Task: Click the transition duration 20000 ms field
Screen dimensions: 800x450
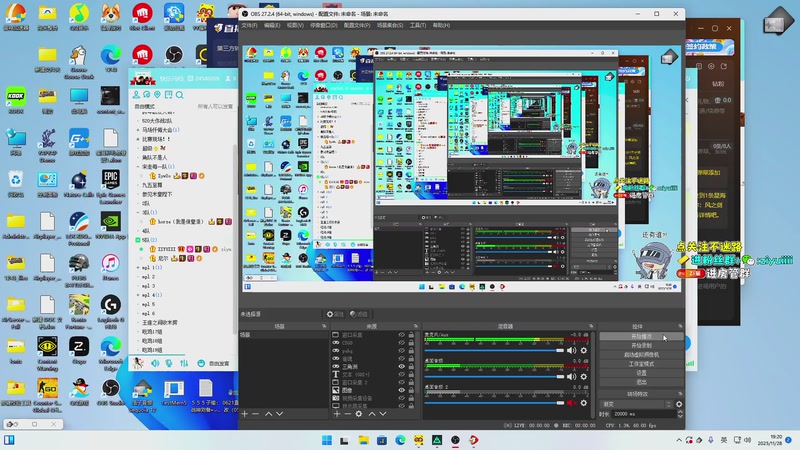Action: [643, 414]
